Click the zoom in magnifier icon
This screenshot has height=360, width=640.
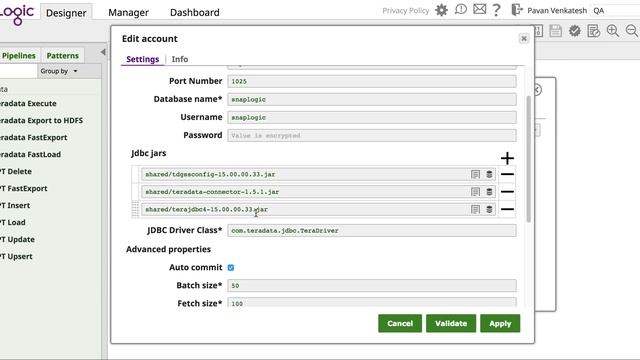tap(613, 31)
